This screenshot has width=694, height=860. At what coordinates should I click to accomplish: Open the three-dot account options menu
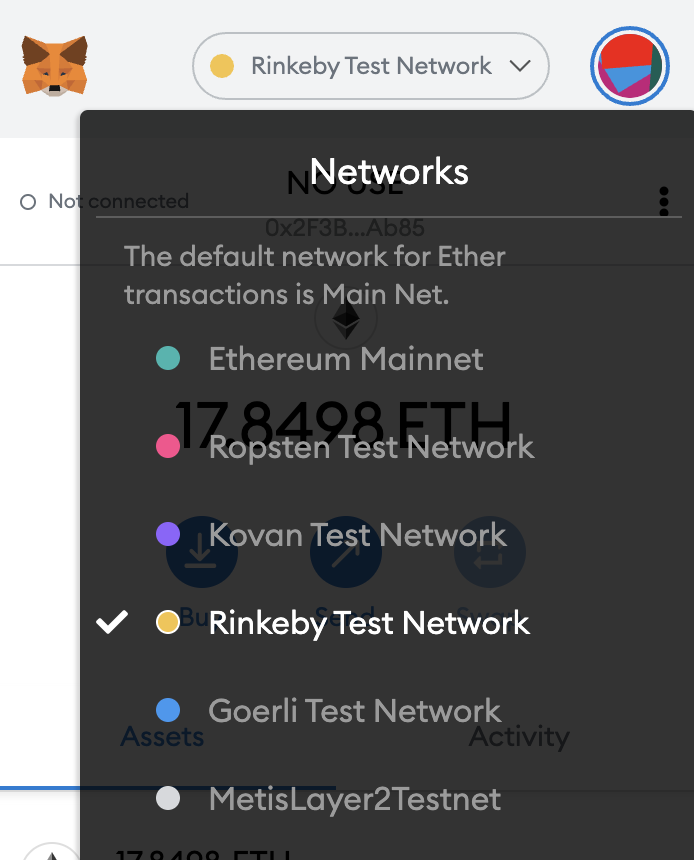click(664, 201)
